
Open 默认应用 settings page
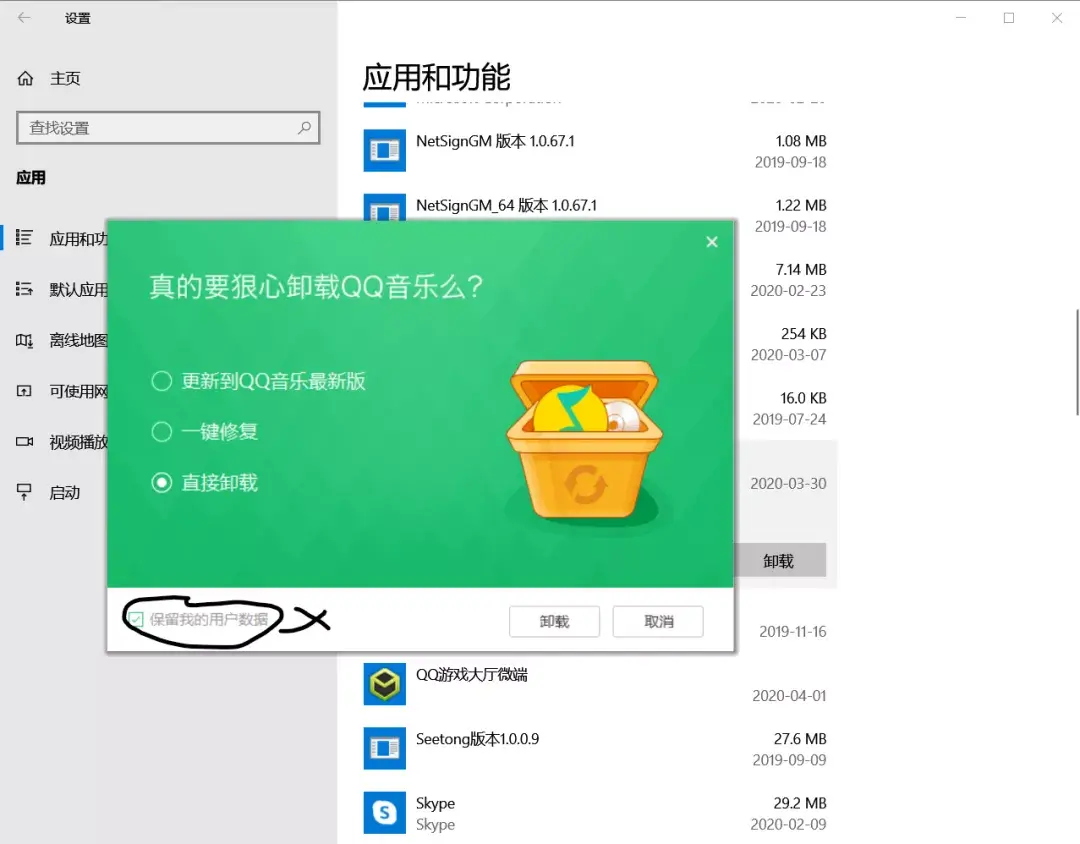[79, 289]
